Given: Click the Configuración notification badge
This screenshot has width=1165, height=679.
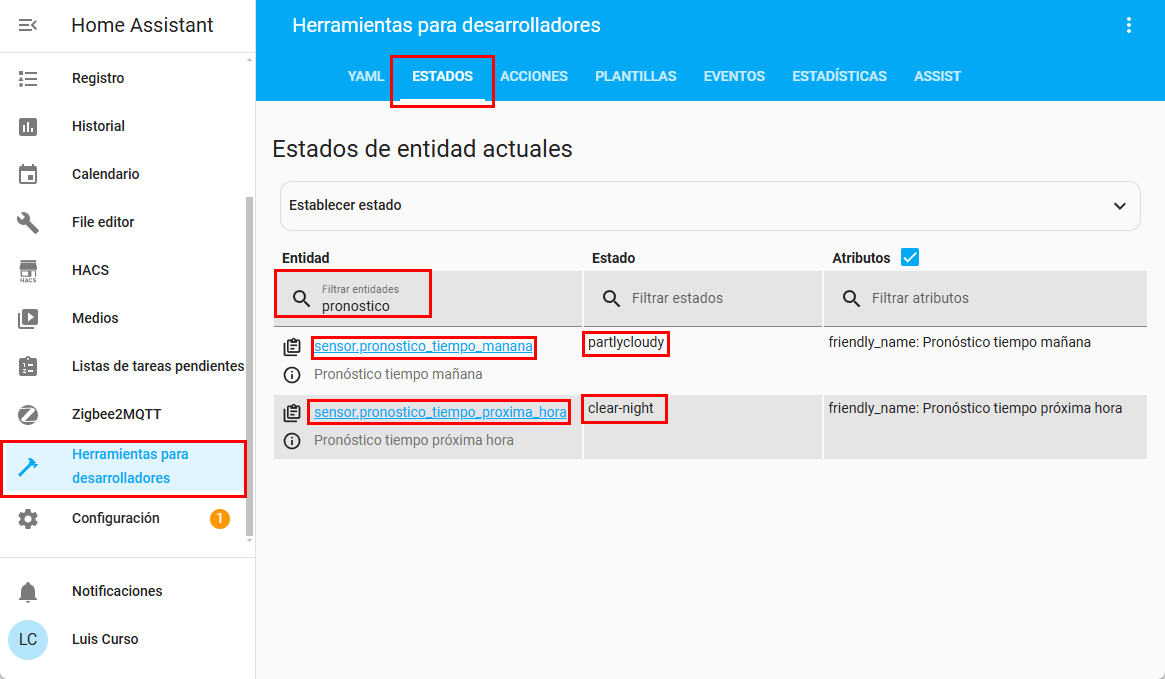Looking at the screenshot, I should coord(220,519).
